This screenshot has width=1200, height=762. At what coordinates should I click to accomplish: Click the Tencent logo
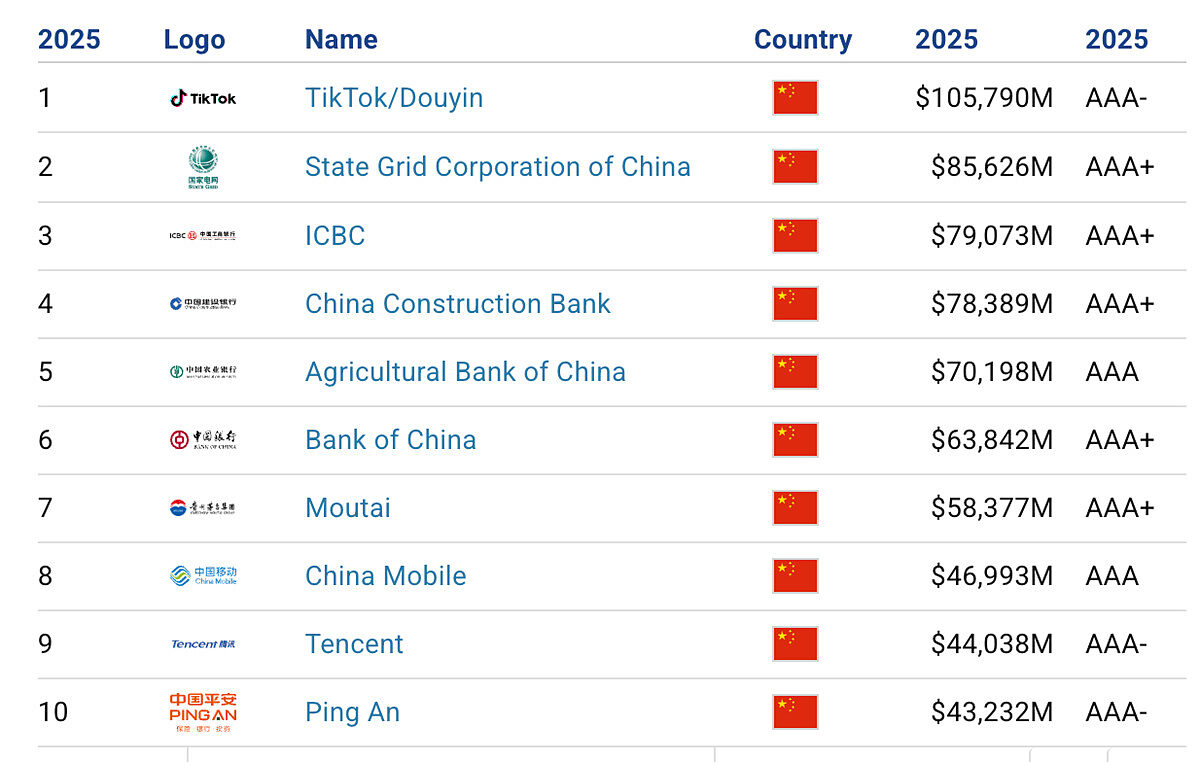pyautogui.click(x=203, y=644)
